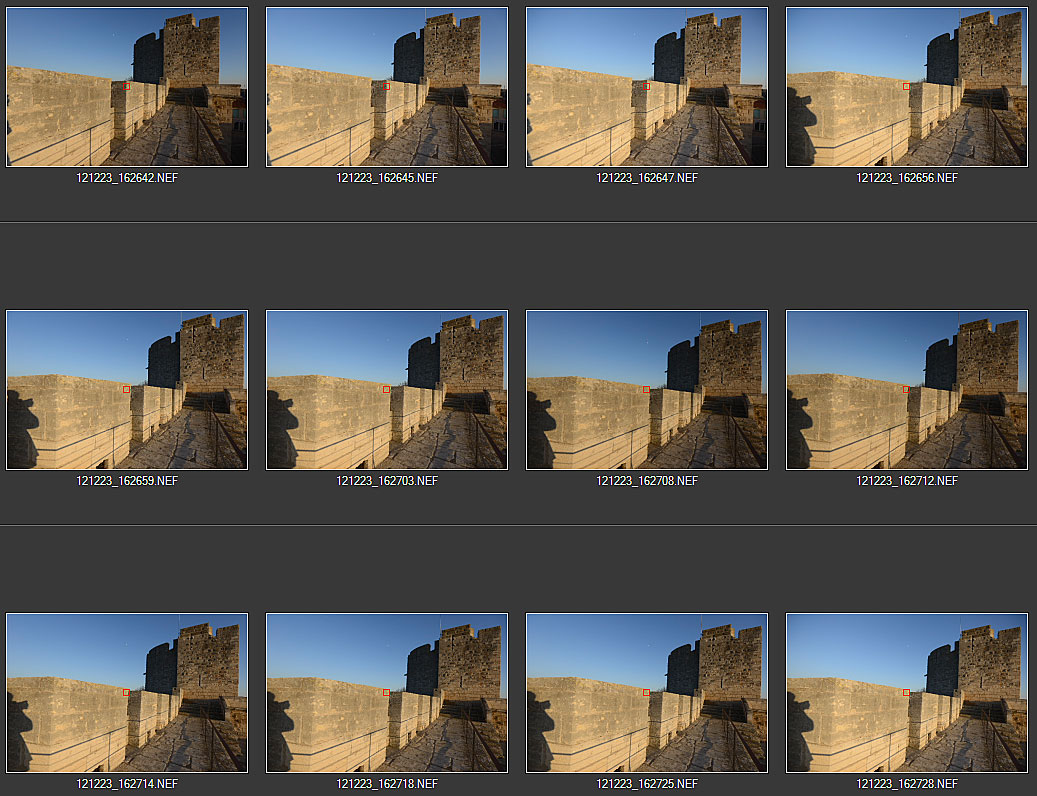Click the filename label 121223_162642.NEF

pyautogui.click(x=127, y=178)
